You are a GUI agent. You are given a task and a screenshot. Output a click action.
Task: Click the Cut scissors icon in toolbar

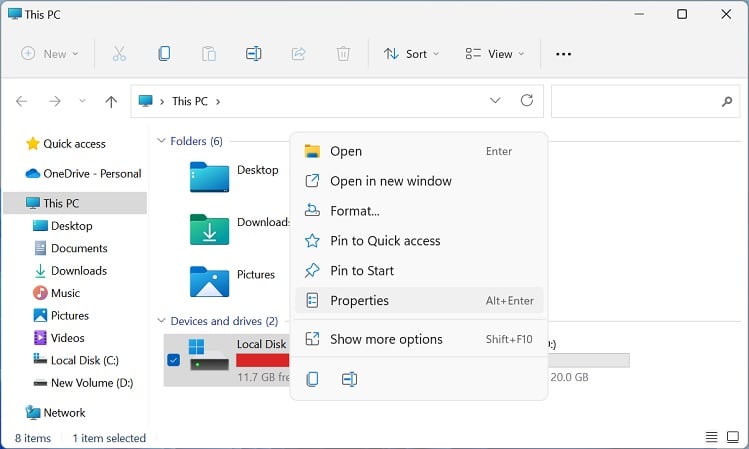pos(119,53)
